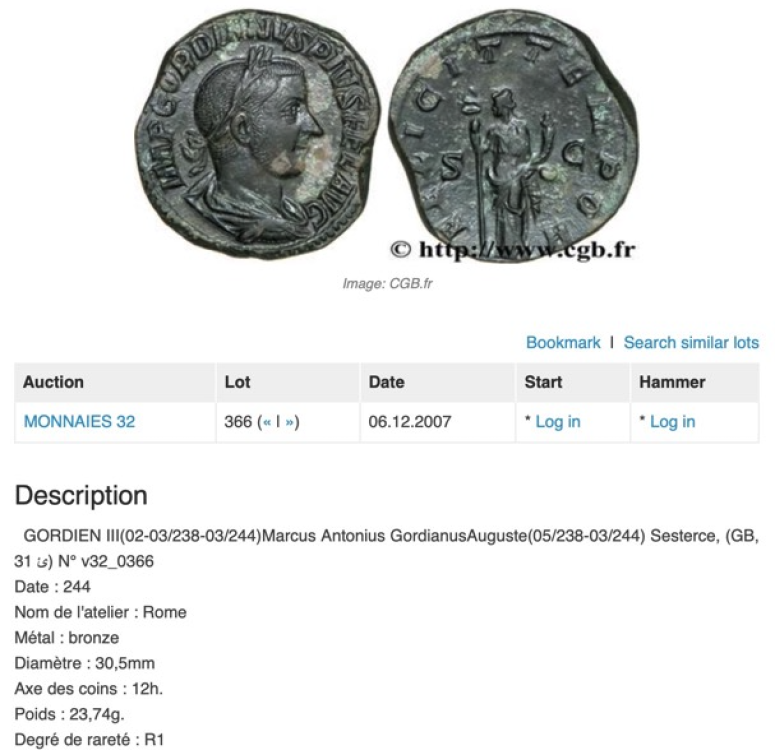
Task: Click the Bookmark link
Action: point(562,342)
